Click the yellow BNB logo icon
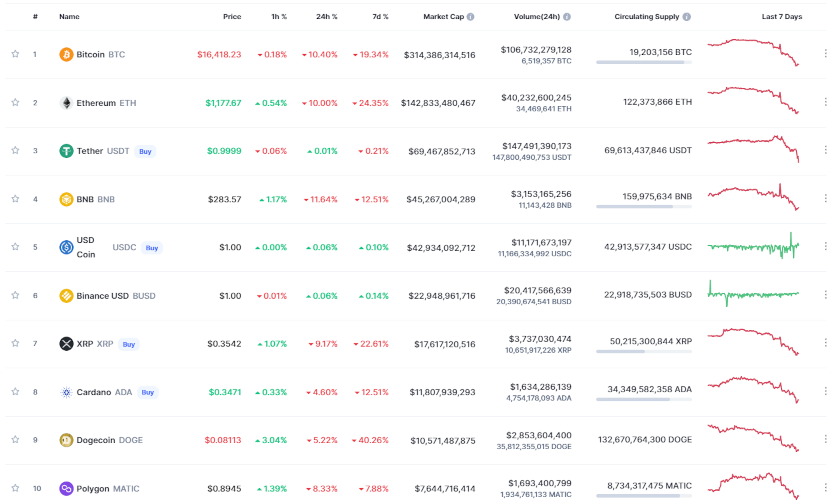836x503 pixels. point(66,199)
